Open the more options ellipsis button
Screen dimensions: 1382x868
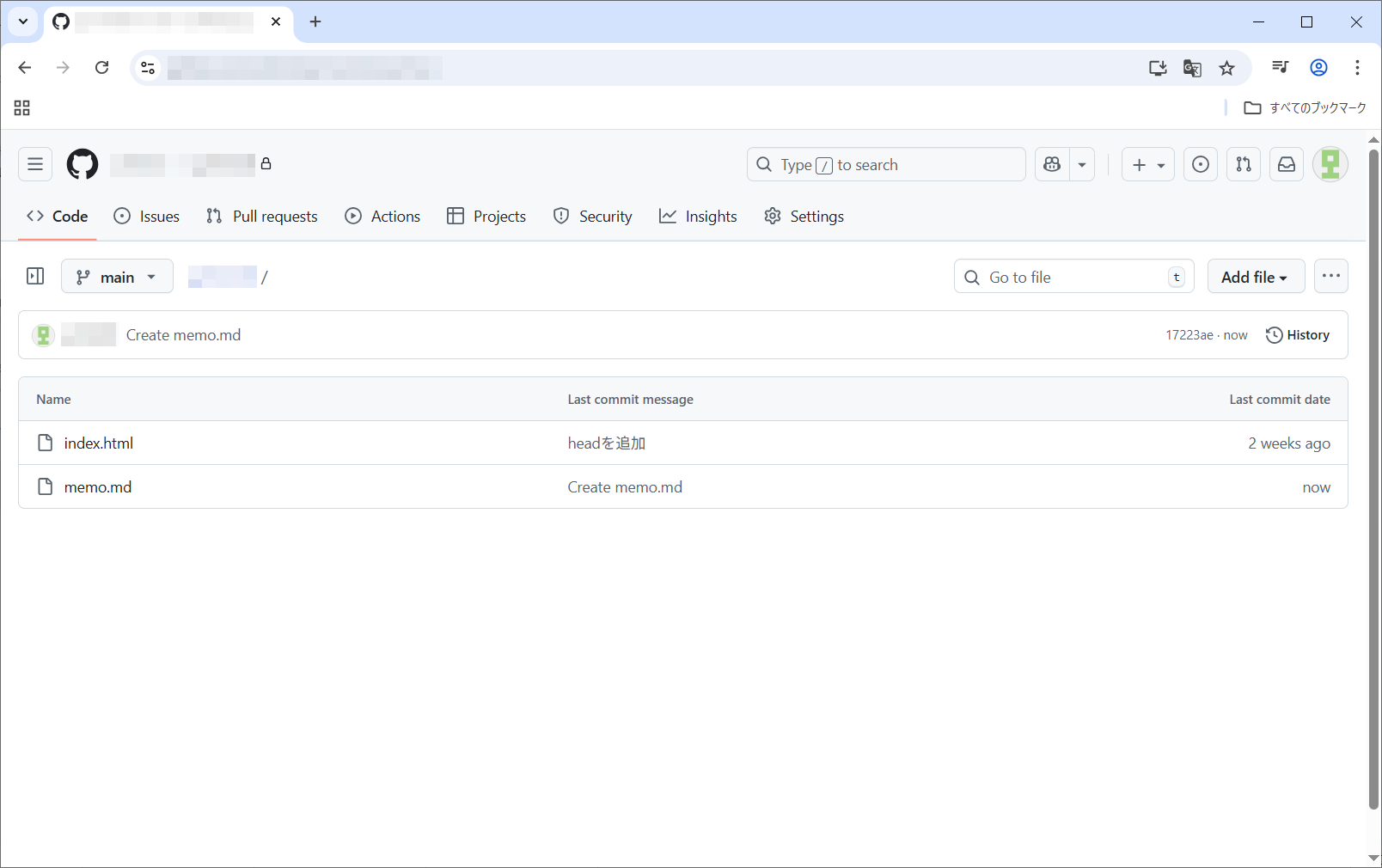(1330, 276)
